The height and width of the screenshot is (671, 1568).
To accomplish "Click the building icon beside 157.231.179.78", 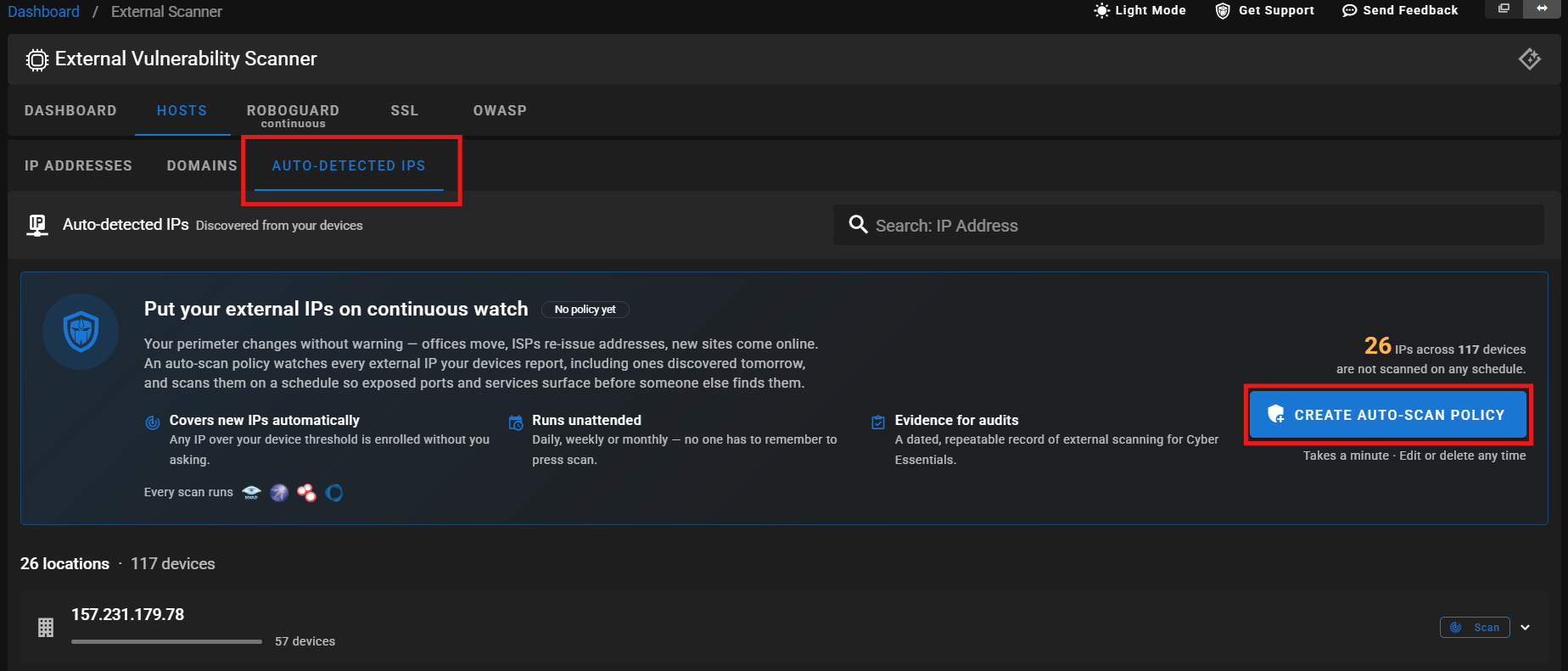I will [46, 628].
